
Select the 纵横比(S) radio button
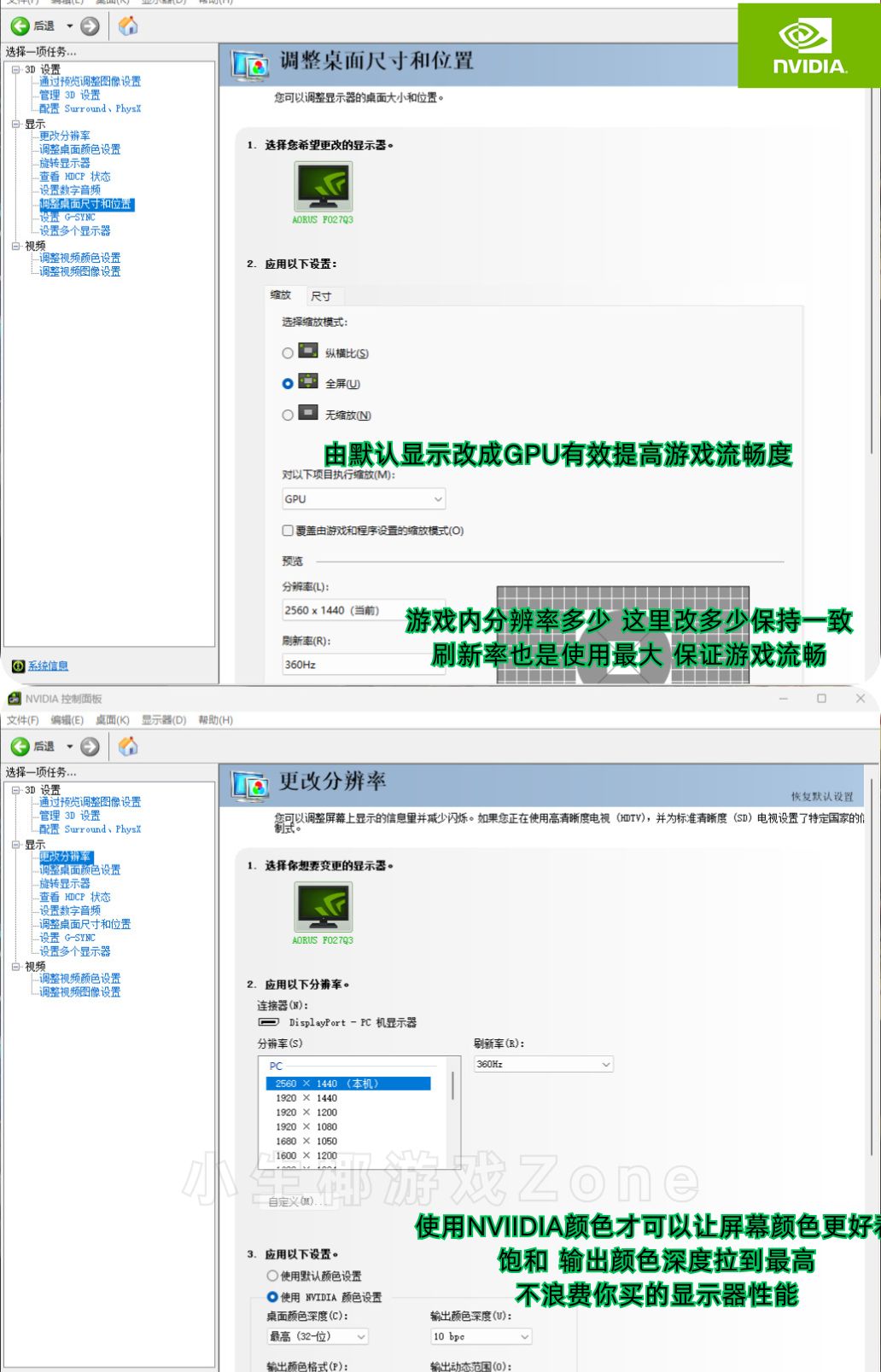288,353
